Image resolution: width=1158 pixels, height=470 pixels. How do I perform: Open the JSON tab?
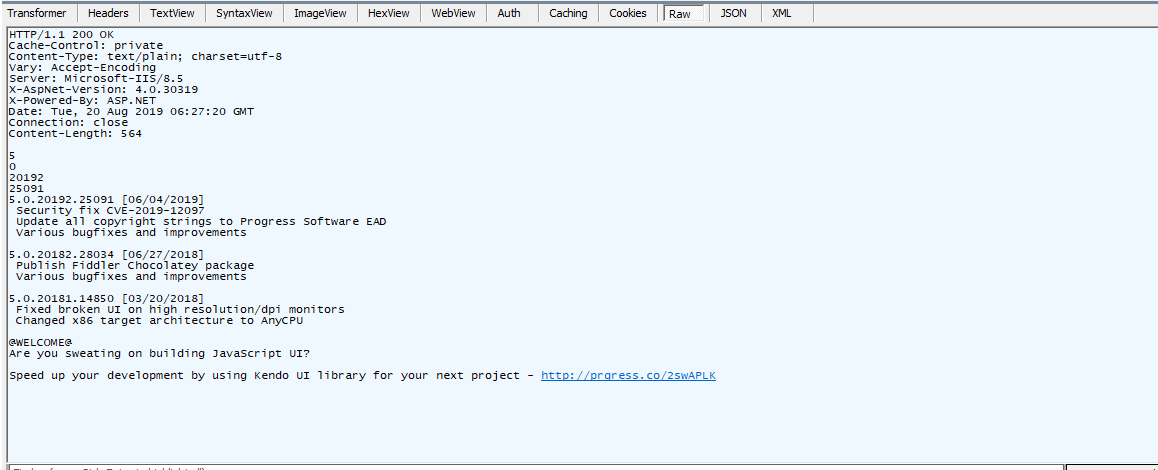point(733,13)
